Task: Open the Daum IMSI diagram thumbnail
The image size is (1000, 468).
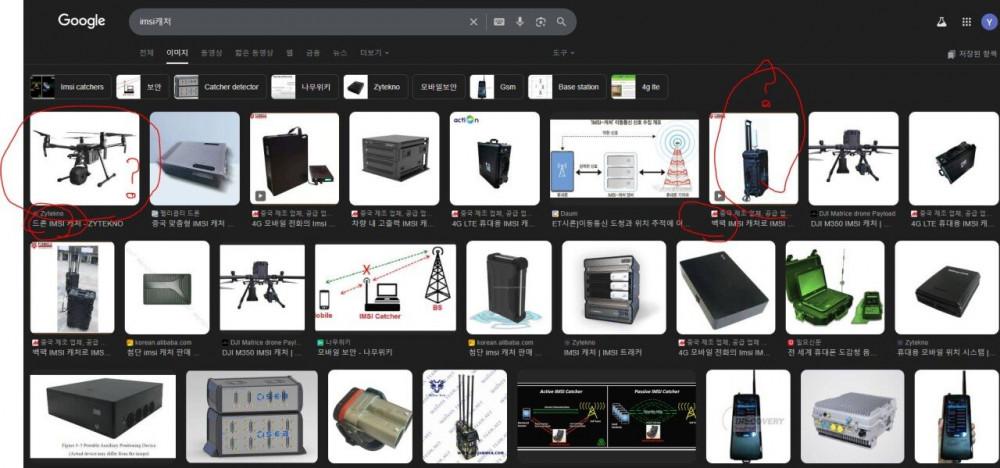Action: tap(624, 160)
